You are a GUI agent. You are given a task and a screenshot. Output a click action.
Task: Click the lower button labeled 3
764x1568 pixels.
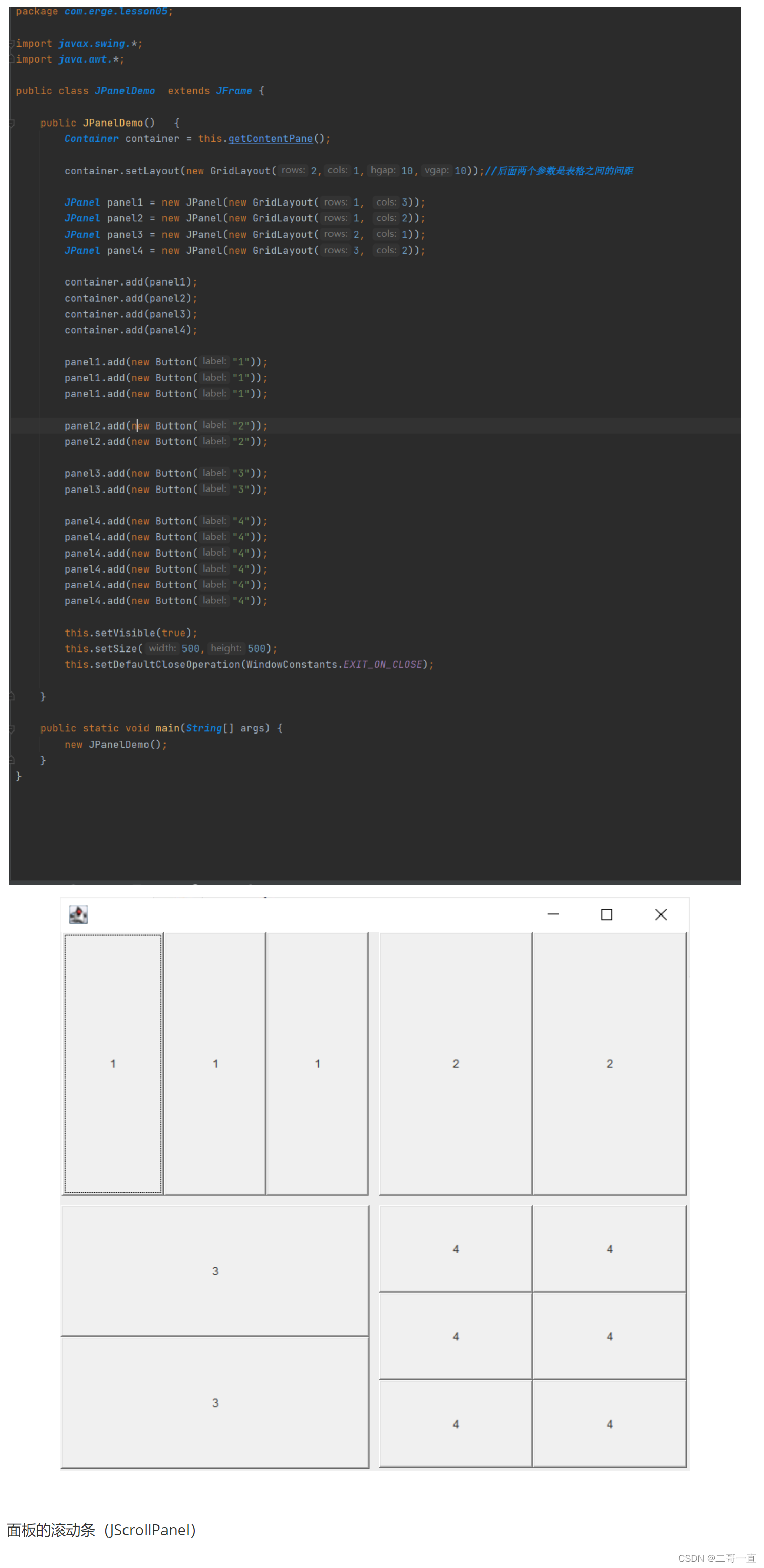pyautogui.click(x=215, y=1402)
